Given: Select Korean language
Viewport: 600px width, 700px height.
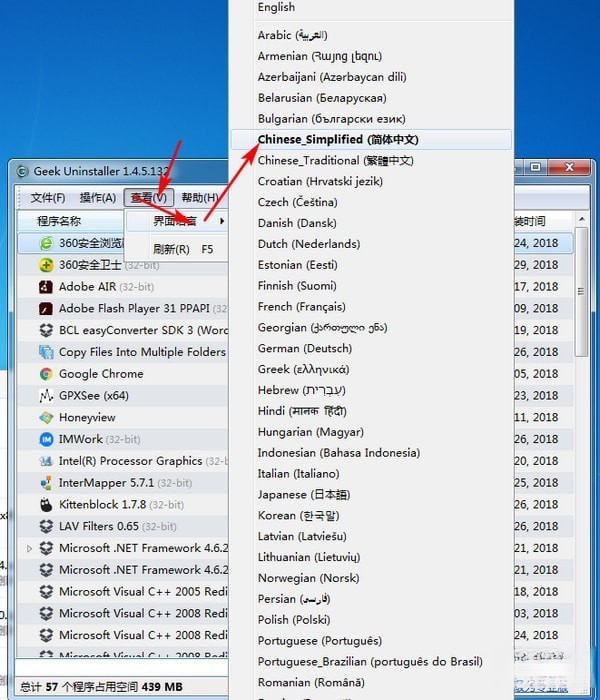Looking at the screenshot, I should click(371, 516).
